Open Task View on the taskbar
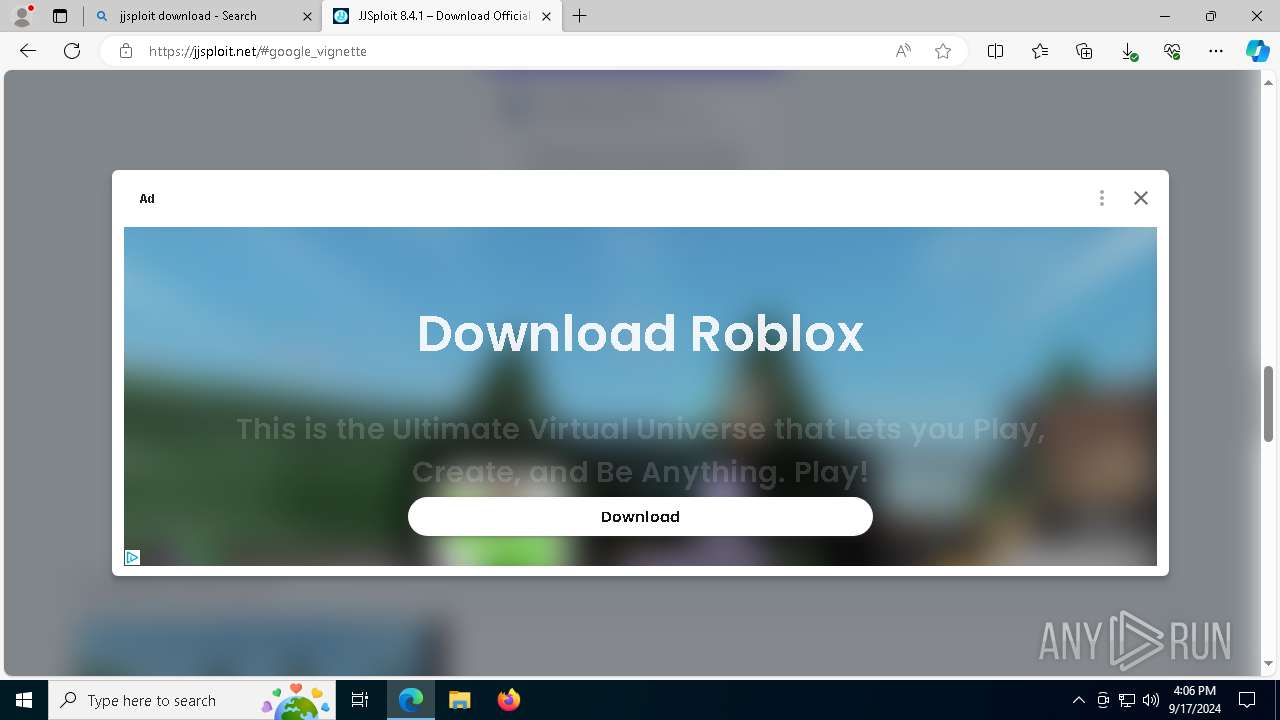Screen dimensions: 1280x720 [x=360, y=700]
